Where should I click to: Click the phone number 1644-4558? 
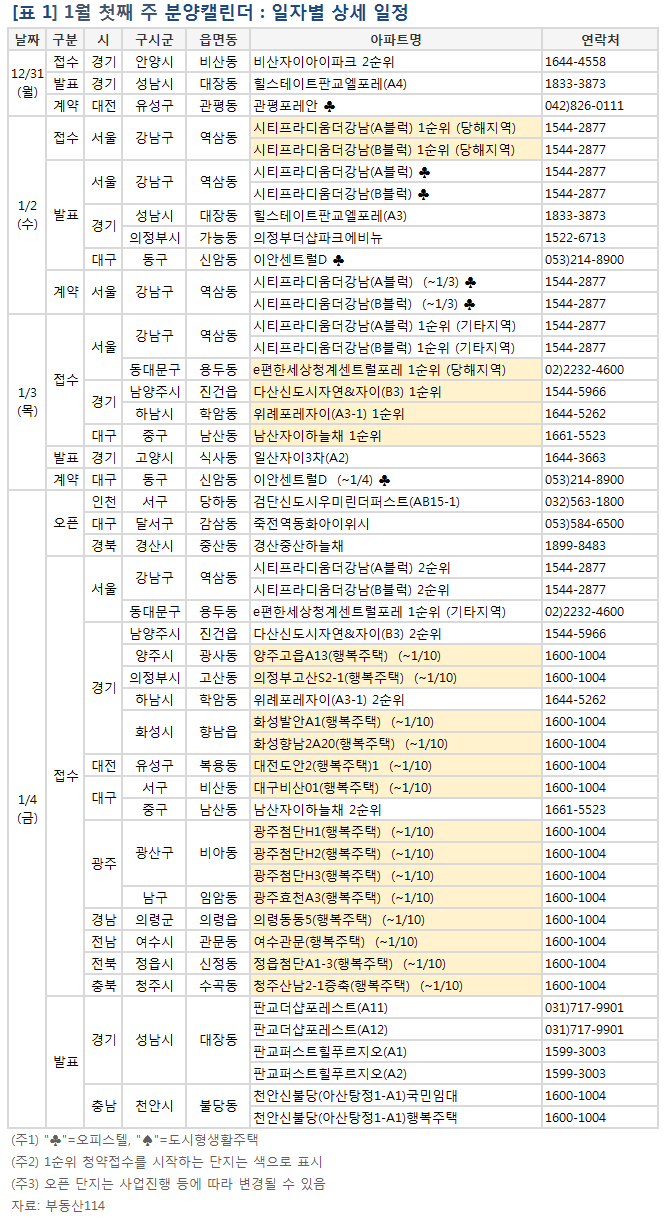click(x=575, y=61)
